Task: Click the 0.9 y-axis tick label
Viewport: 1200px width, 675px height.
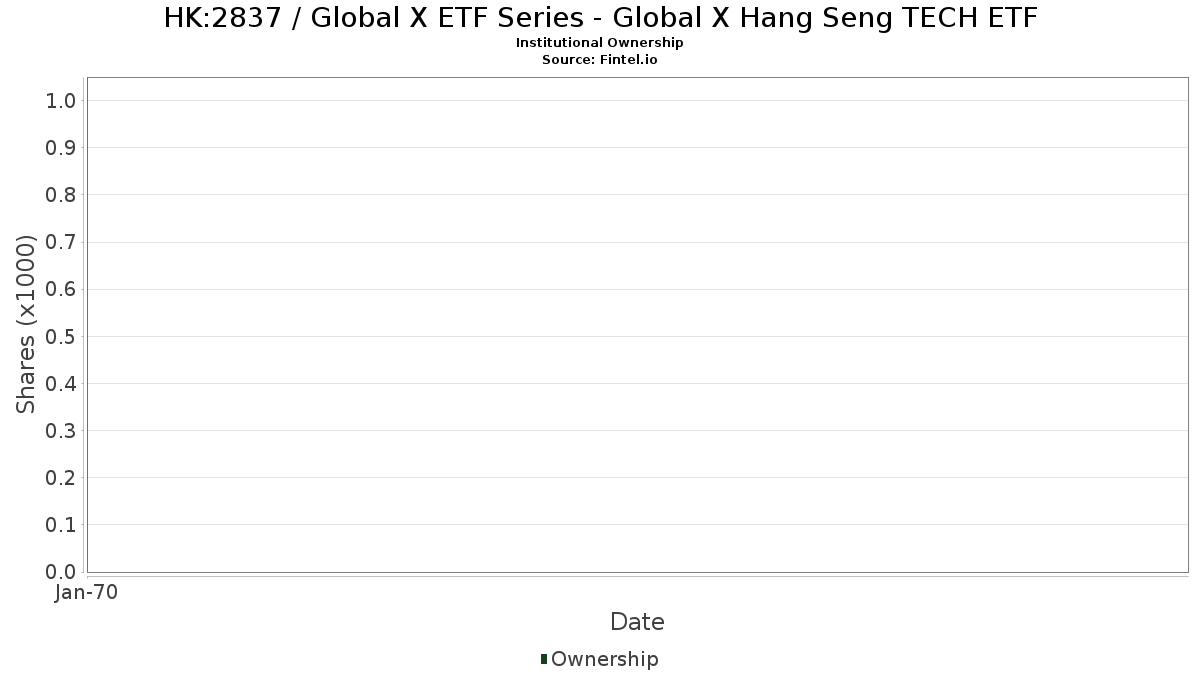Action: click(61, 148)
